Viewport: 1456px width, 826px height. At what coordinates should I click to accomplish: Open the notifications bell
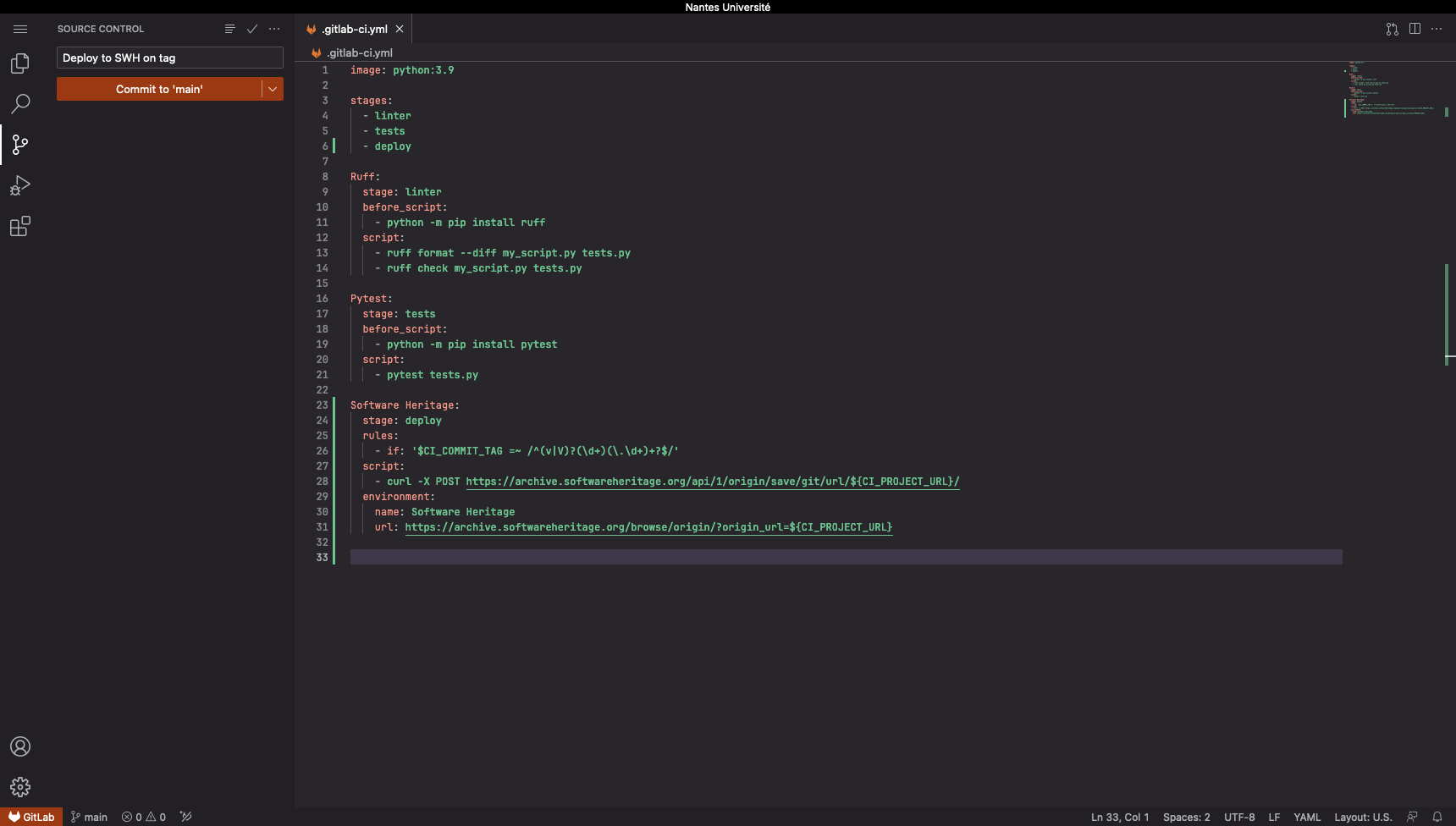(1437, 817)
